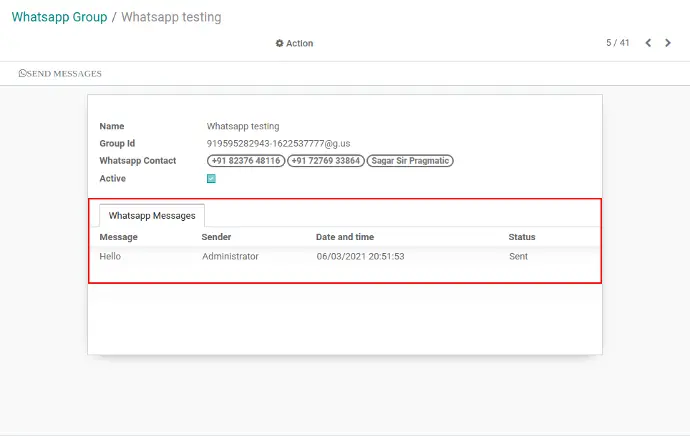
Task: Open Whatsapp Group breadcrumb link
Action: (59, 17)
